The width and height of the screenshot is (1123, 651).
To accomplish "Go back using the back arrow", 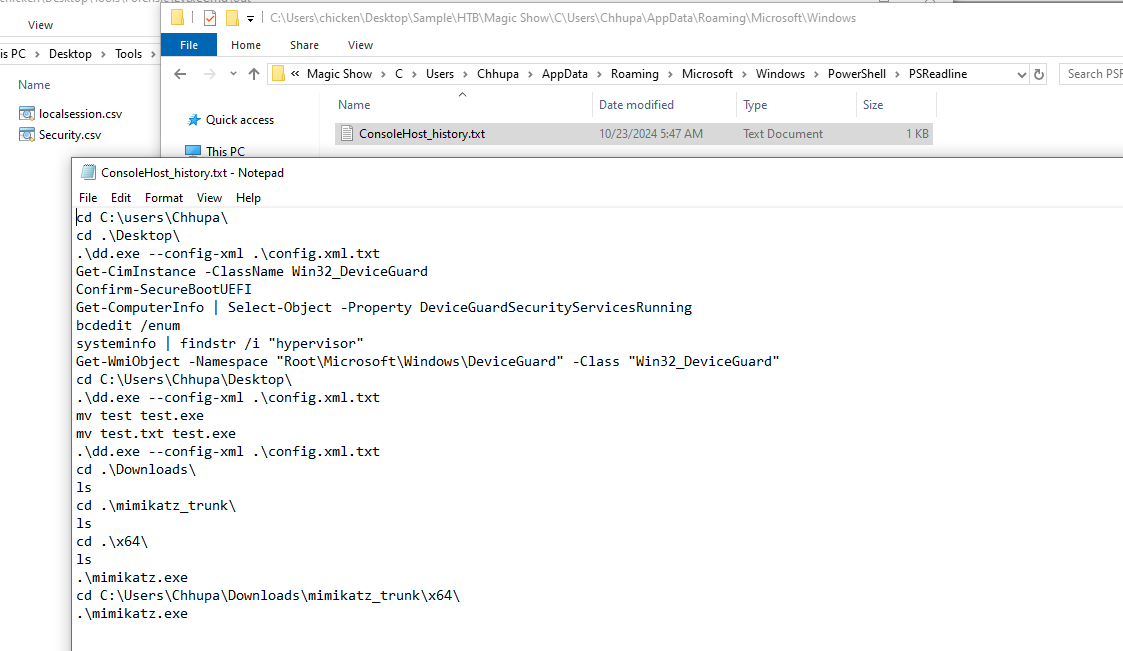I will [180, 74].
